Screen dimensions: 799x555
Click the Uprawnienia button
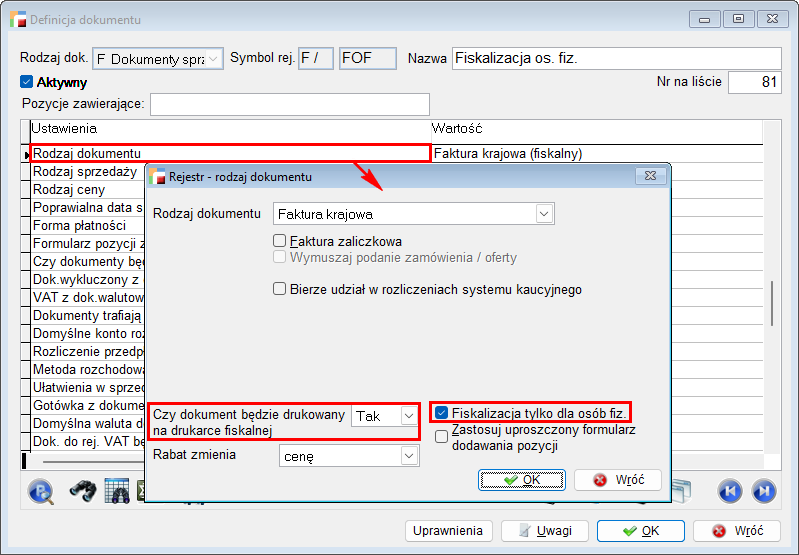pyautogui.click(x=450, y=531)
